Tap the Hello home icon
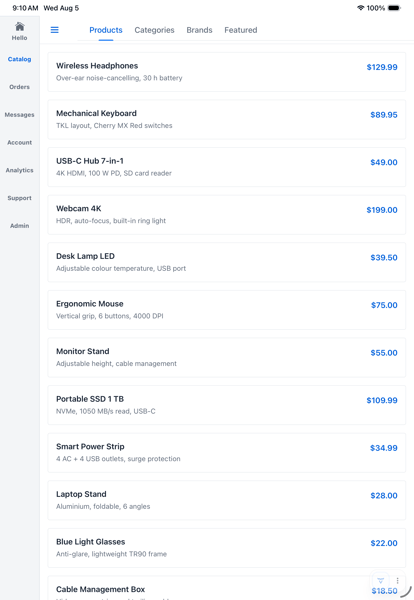414x600 pixels. coord(20,26)
